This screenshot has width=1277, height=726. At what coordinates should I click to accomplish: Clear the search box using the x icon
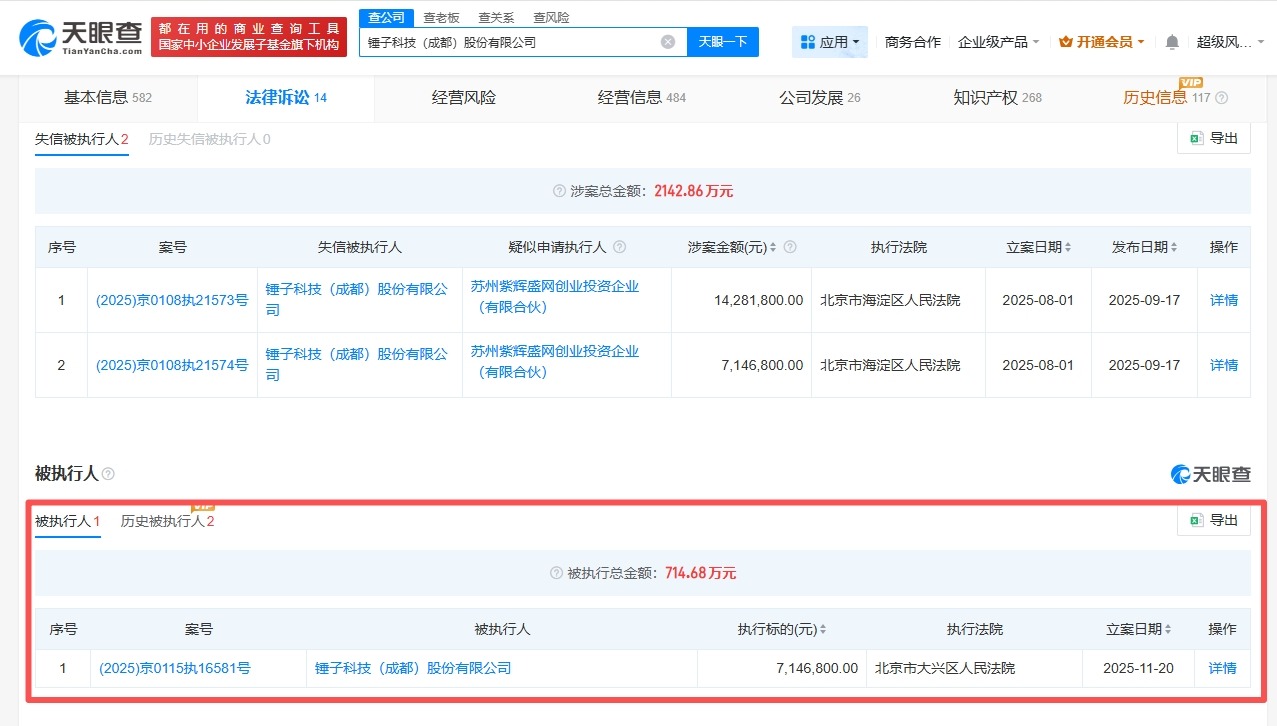point(667,41)
